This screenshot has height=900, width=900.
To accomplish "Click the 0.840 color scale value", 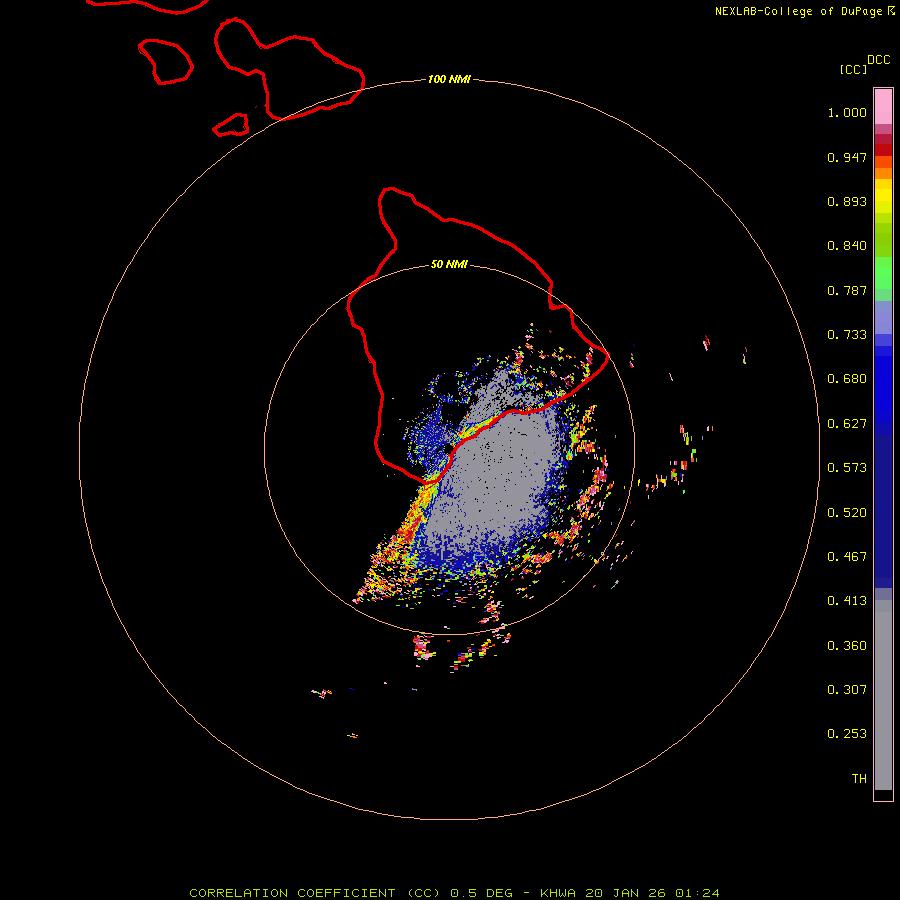I will coord(847,246).
